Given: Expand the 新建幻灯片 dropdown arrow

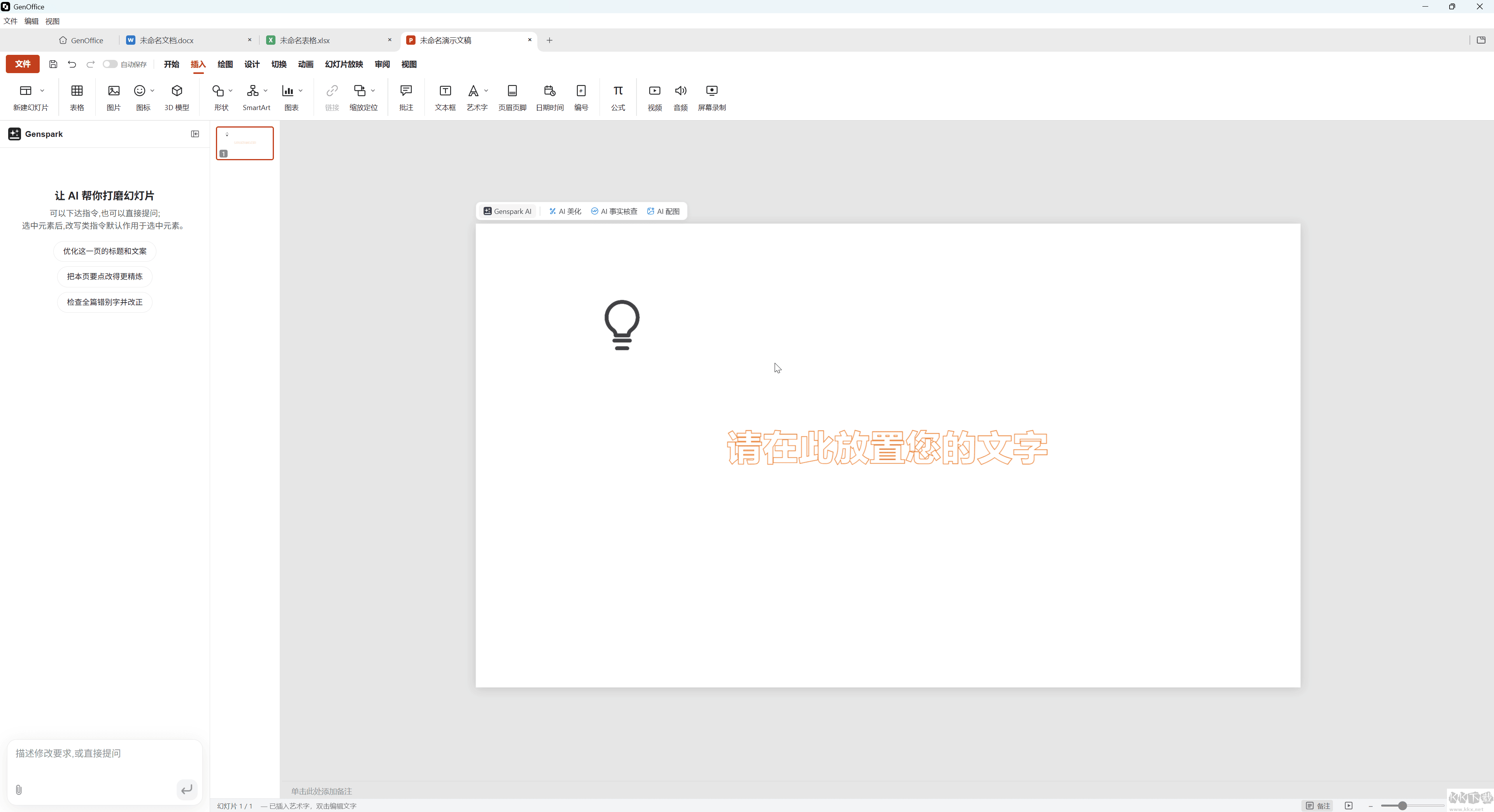Looking at the screenshot, I should click(x=42, y=90).
